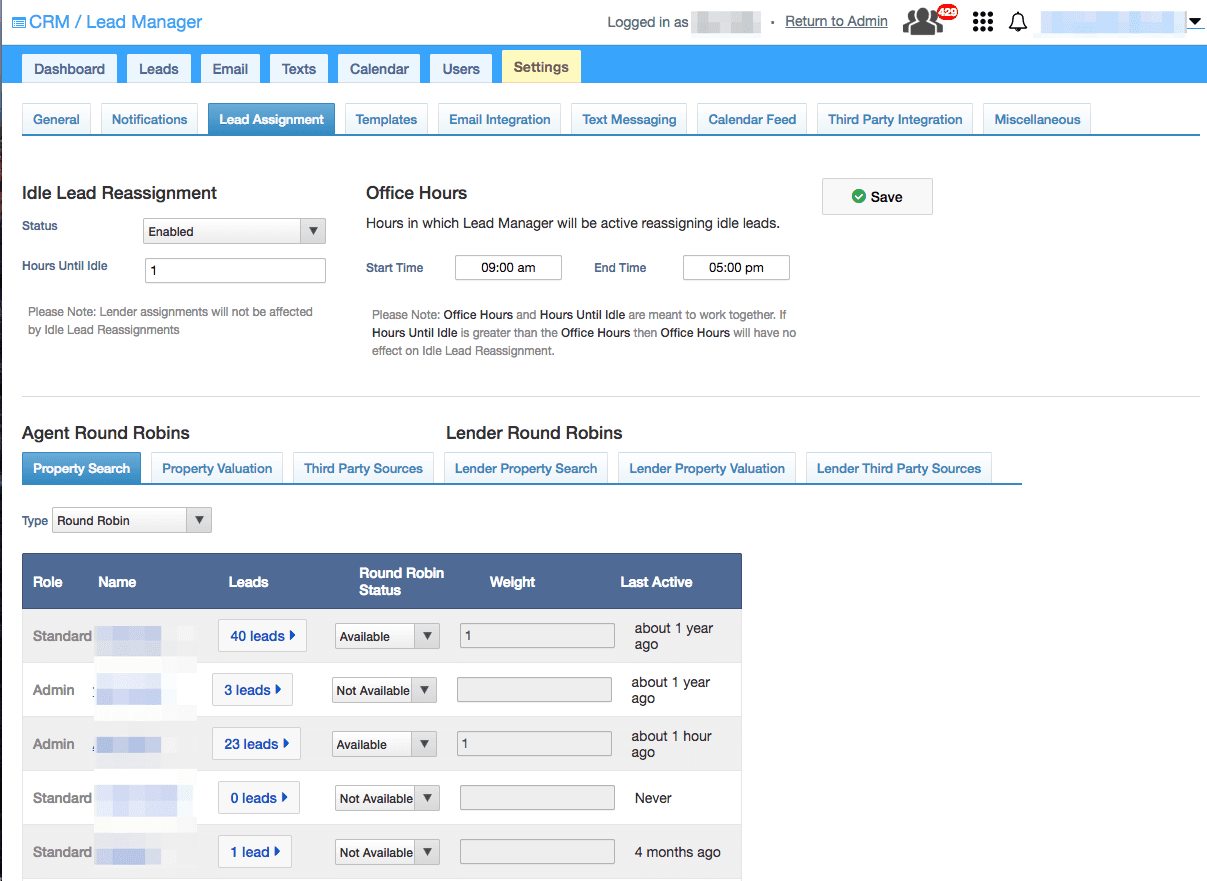Switch to the Property Valuation round robin tab
The image size is (1207, 881).
(216, 467)
